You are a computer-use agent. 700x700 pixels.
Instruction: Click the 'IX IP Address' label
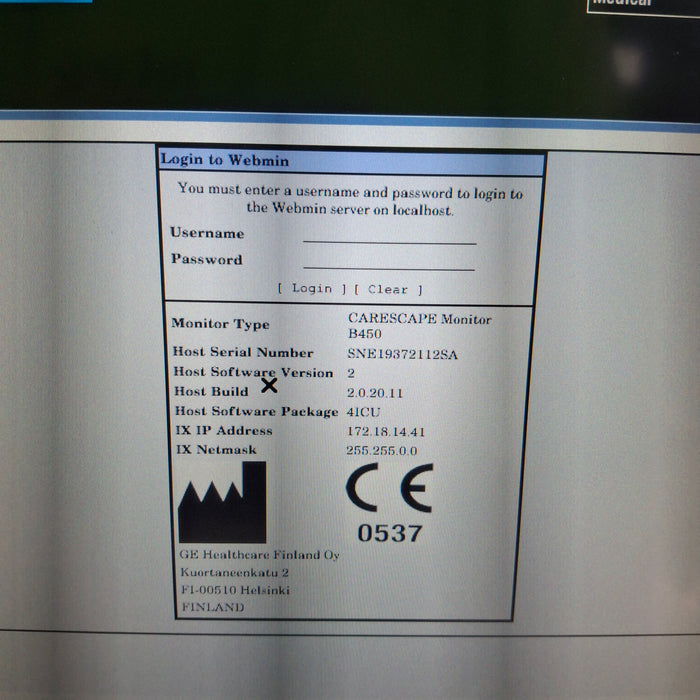(224, 430)
